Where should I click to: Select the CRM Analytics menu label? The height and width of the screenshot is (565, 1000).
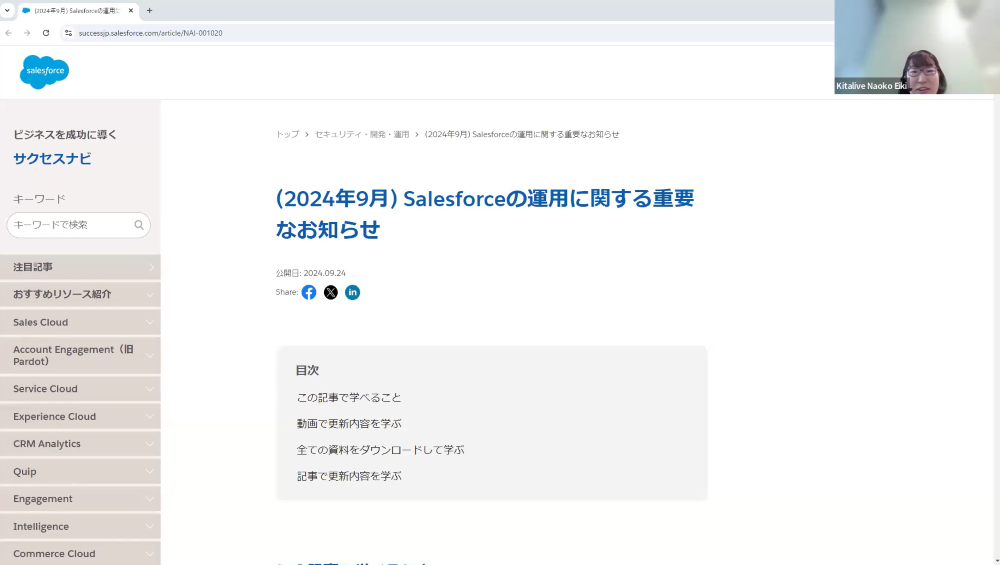[47, 444]
